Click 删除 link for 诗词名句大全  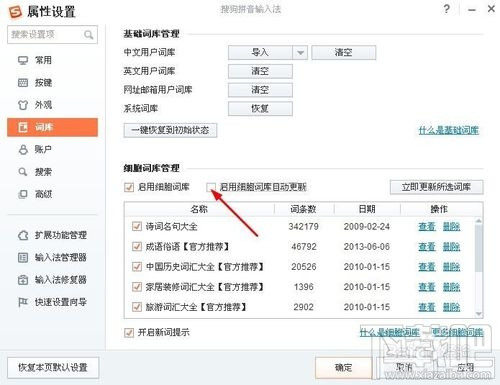pos(451,227)
